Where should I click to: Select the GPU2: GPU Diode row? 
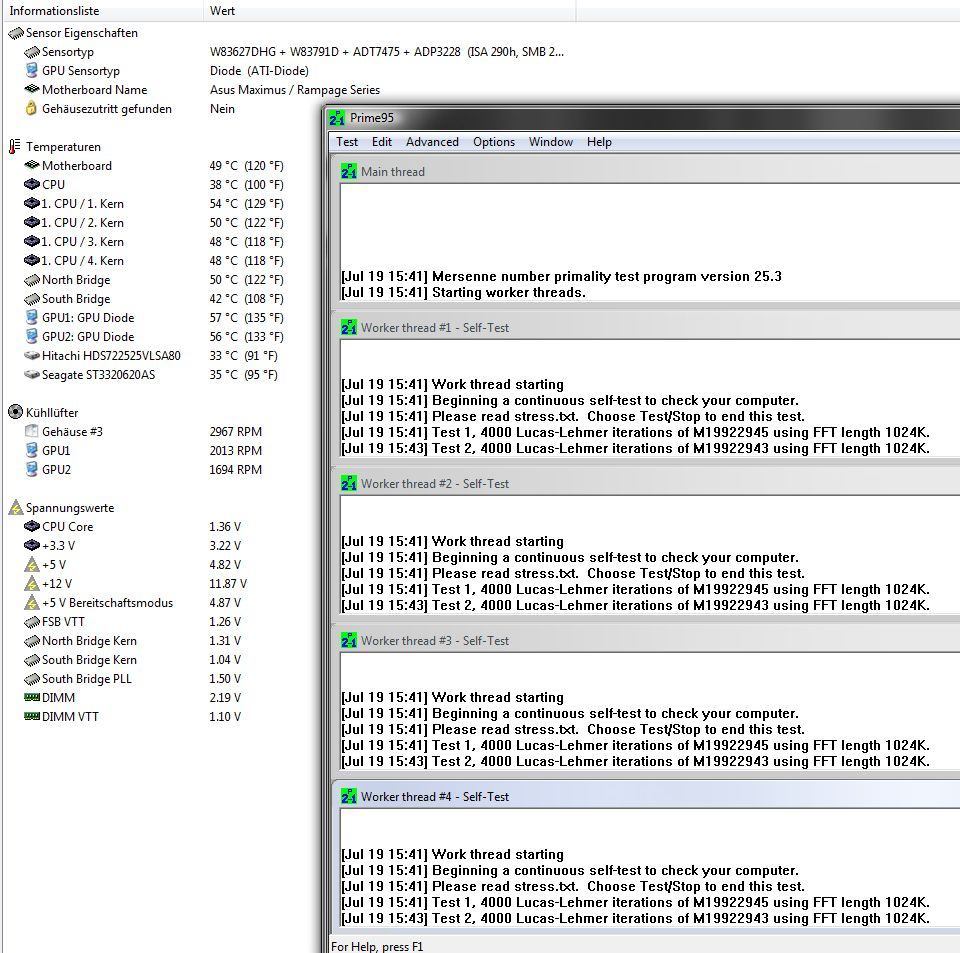(154, 337)
